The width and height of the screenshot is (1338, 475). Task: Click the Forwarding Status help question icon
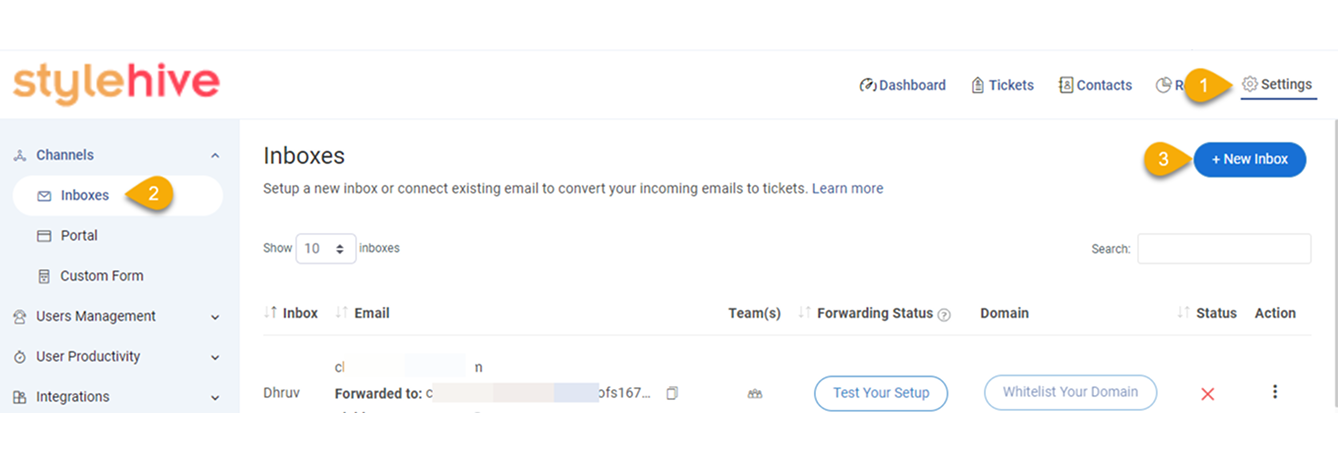[x=944, y=314]
